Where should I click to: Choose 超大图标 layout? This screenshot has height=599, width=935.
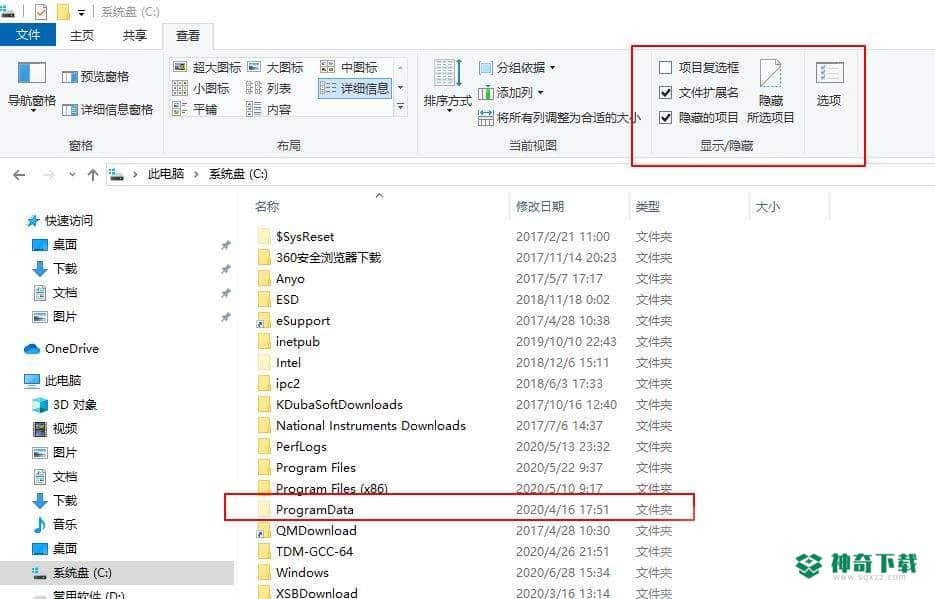click(x=207, y=67)
